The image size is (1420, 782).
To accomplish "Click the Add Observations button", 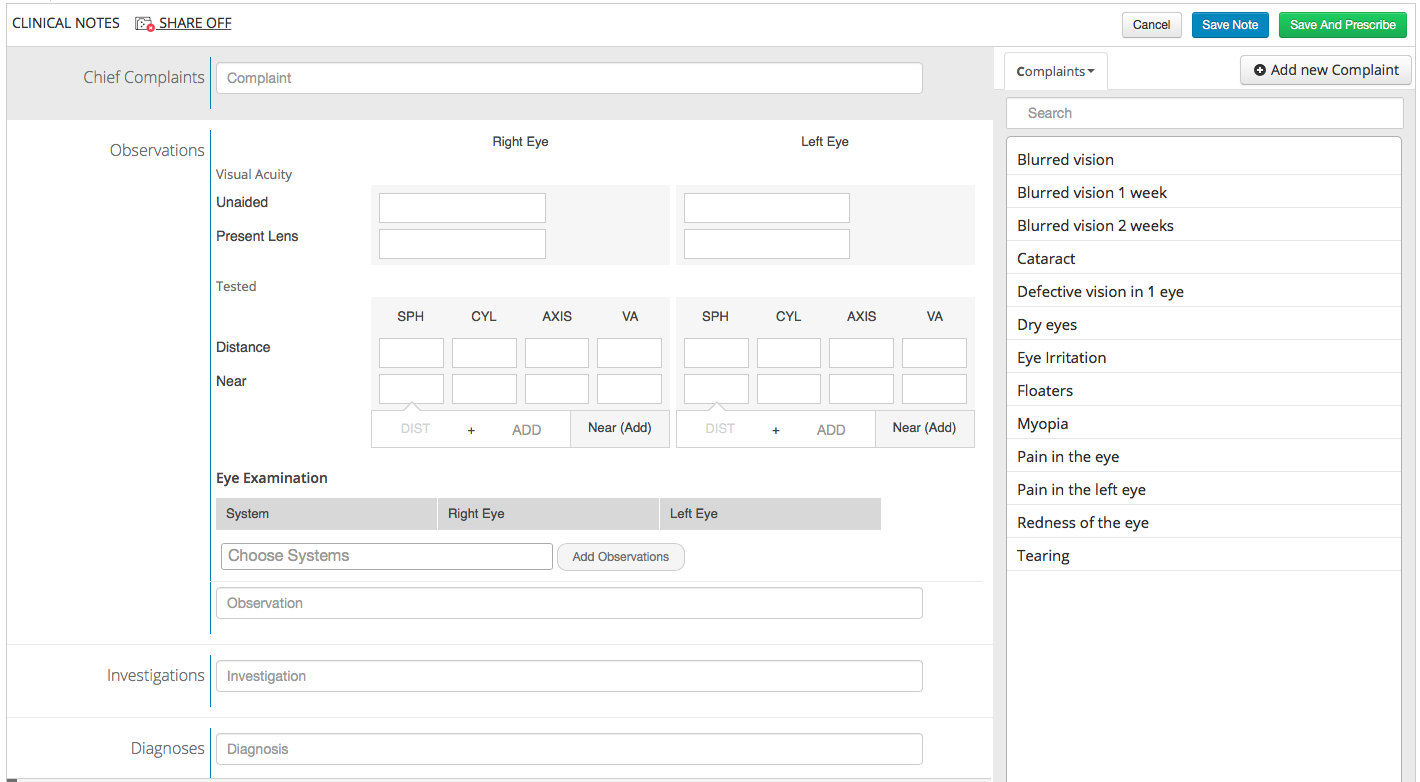I will [x=620, y=556].
